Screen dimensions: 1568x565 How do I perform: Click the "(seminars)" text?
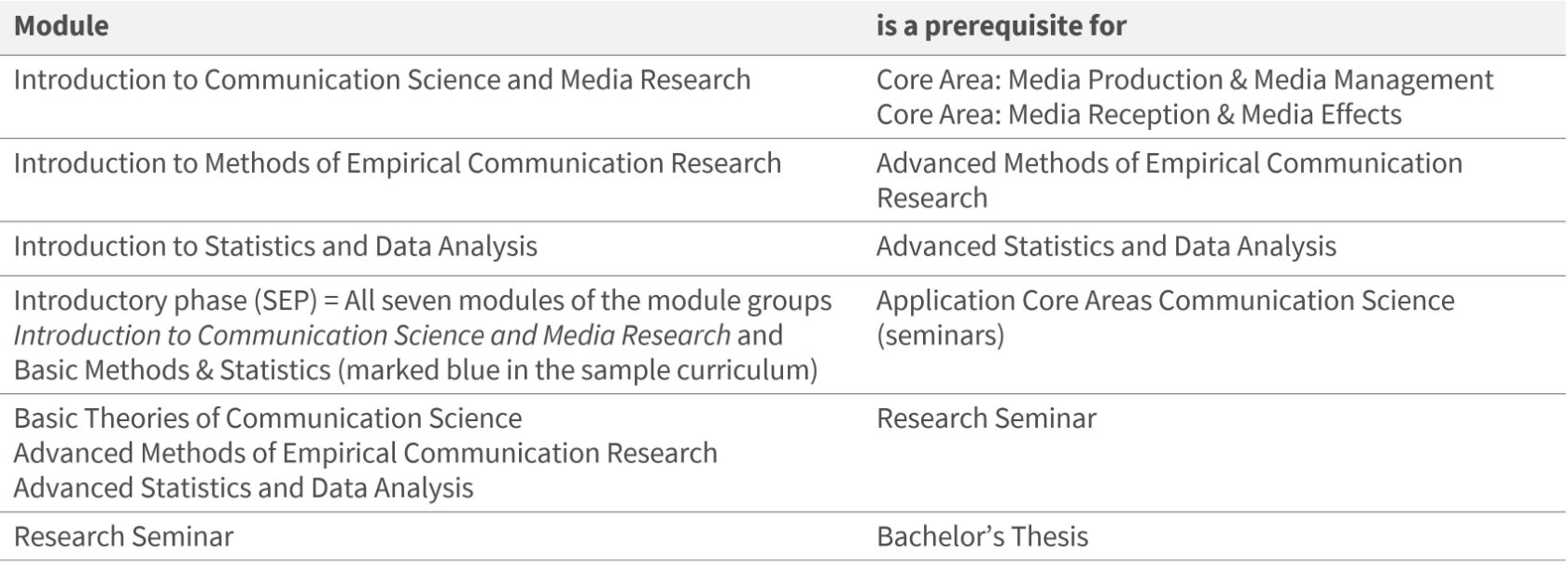[x=940, y=335]
